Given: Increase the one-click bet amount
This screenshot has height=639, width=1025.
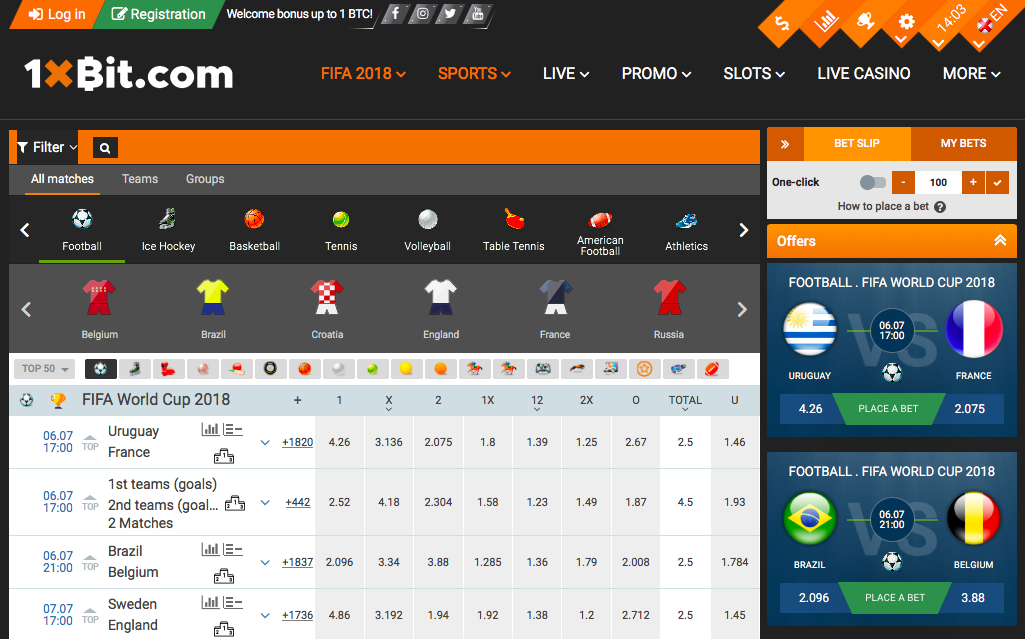Looking at the screenshot, I should click(x=973, y=182).
